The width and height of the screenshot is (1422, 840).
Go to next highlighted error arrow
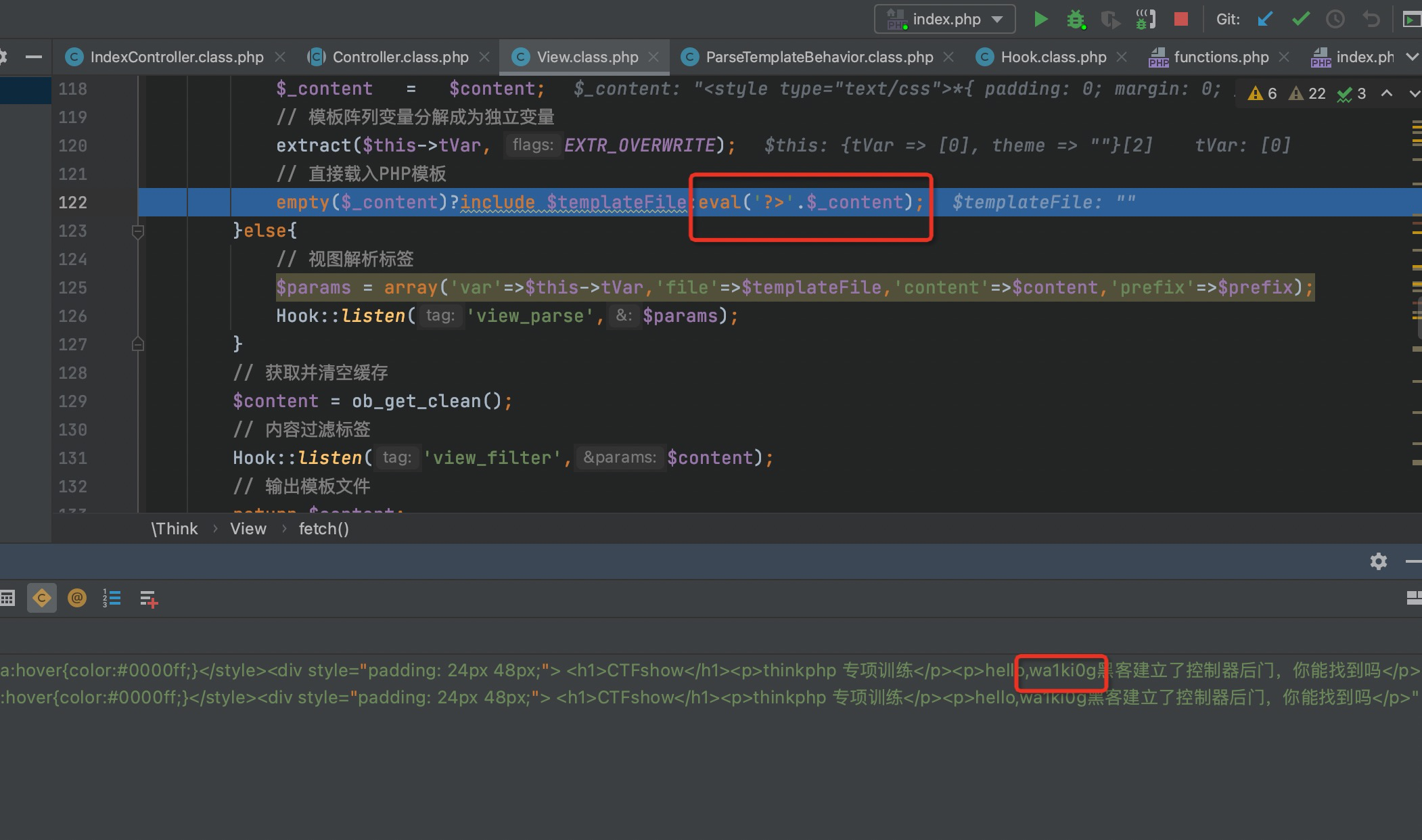1414,93
